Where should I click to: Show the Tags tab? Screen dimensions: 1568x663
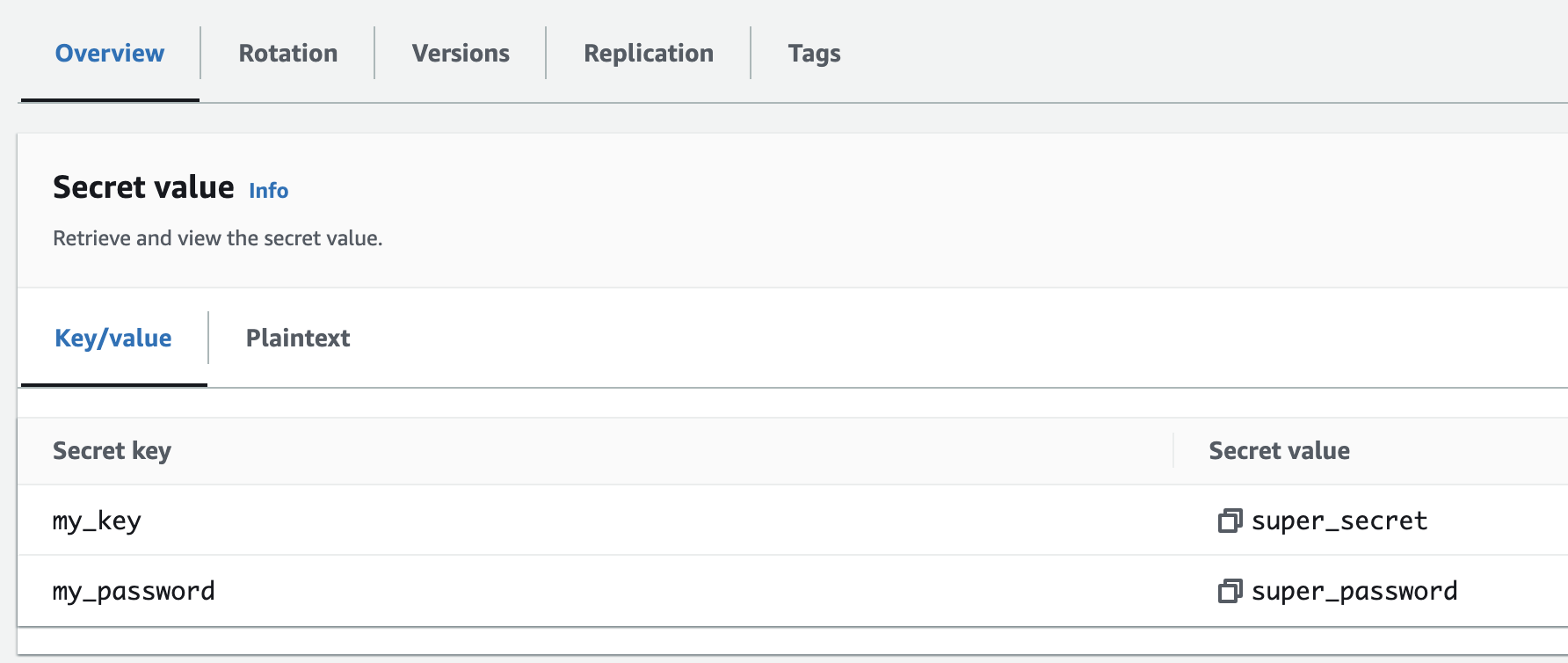tap(814, 54)
